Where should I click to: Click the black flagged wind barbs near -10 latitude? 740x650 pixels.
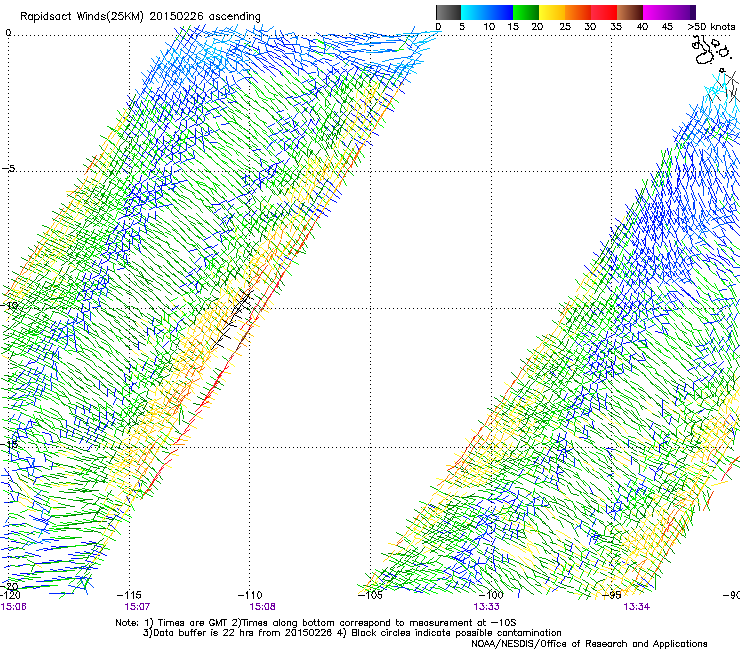point(232,319)
